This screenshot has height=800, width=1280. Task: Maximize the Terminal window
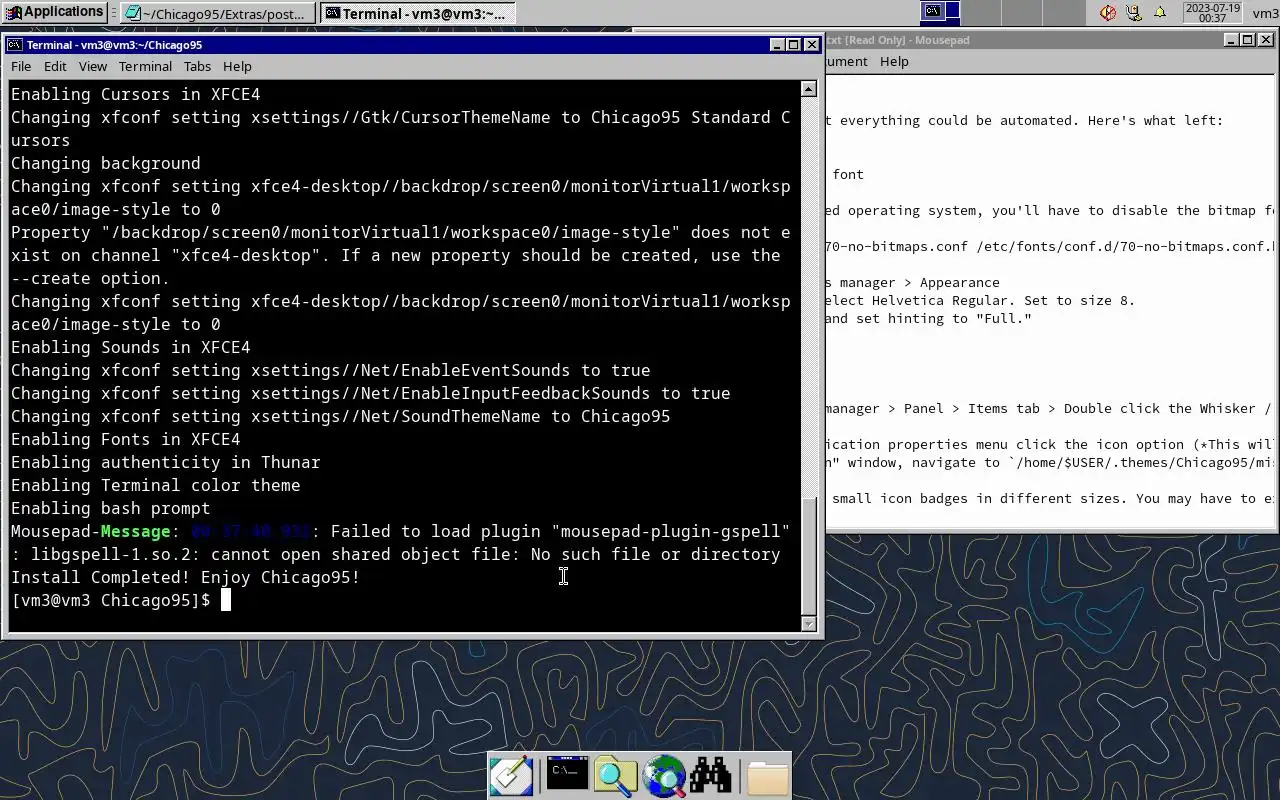point(794,45)
